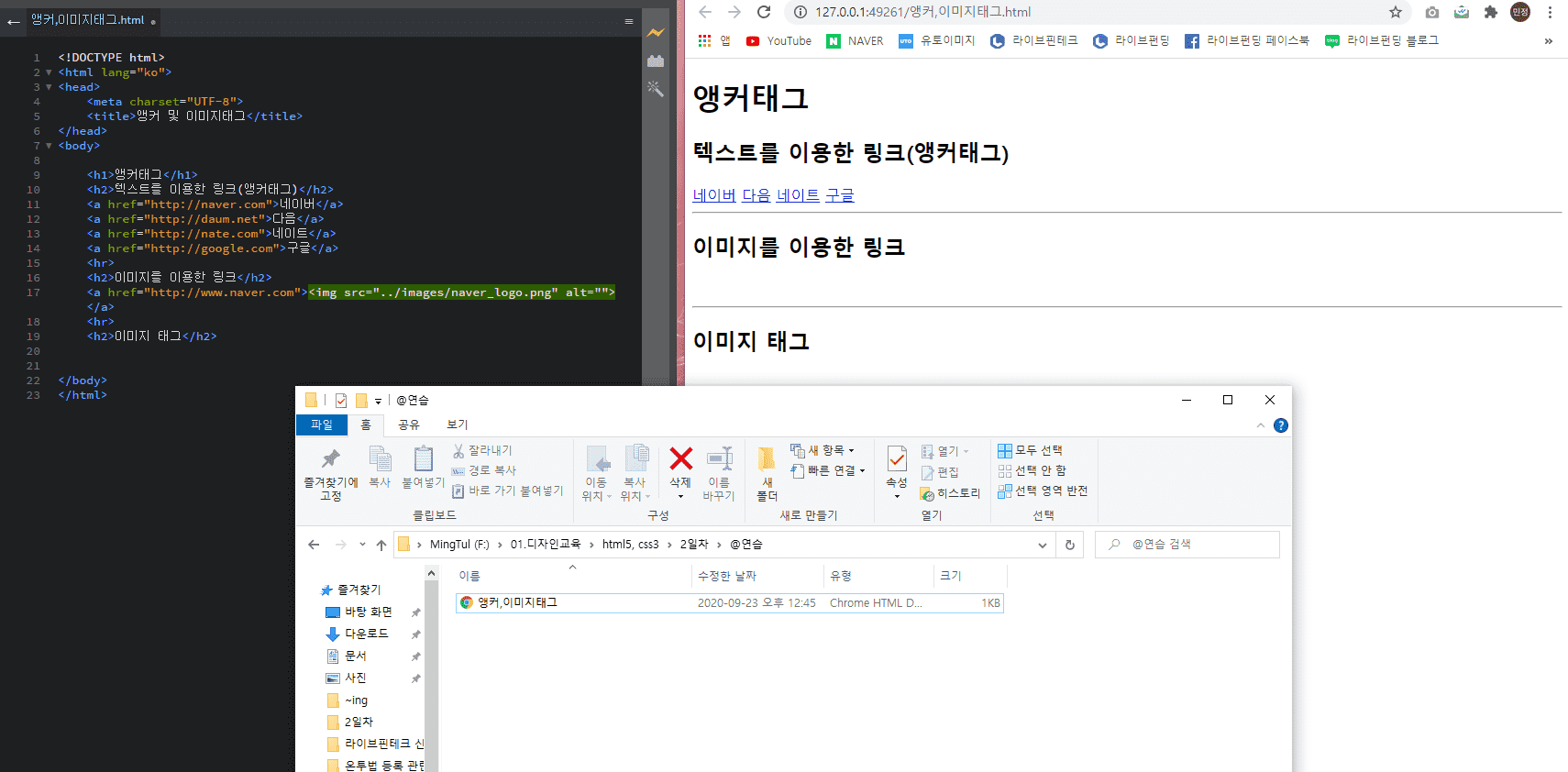The width and height of the screenshot is (1568, 772).
Task: Collapse the Explorer ribbon with the chevron
Action: (x=1261, y=425)
